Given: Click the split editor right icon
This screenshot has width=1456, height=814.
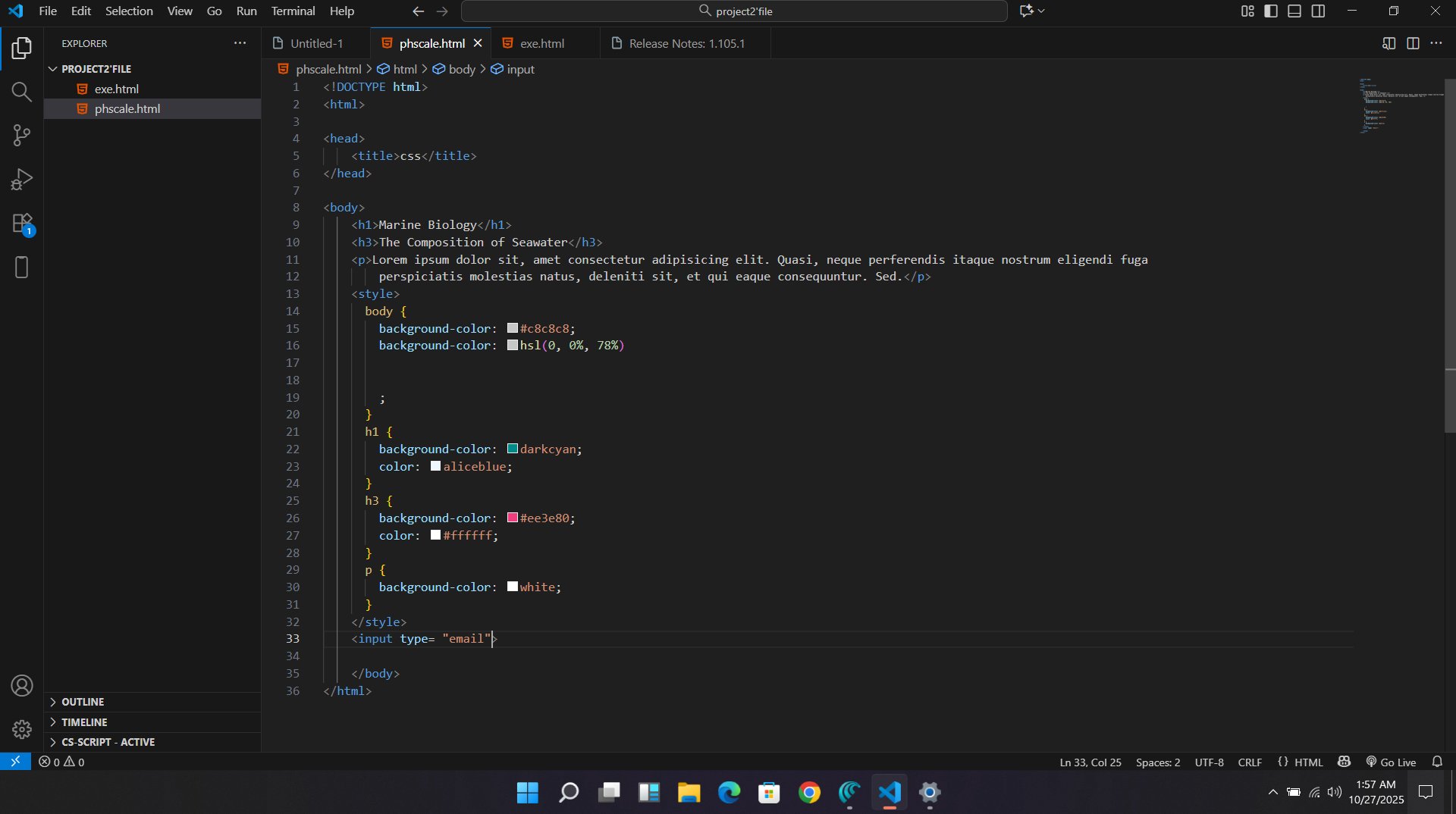Looking at the screenshot, I should pyautogui.click(x=1413, y=43).
